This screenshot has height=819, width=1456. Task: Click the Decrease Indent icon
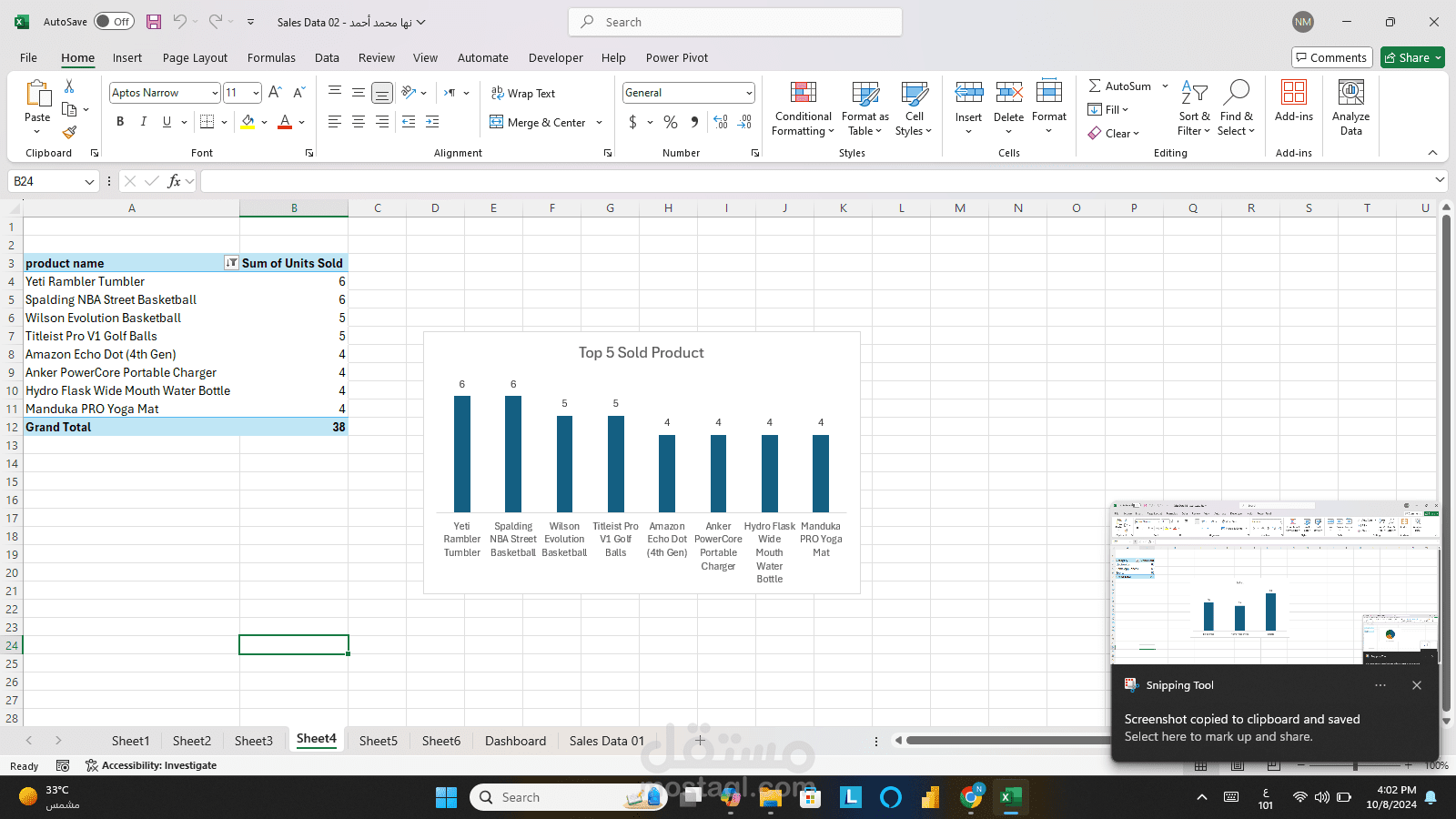point(409,122)
